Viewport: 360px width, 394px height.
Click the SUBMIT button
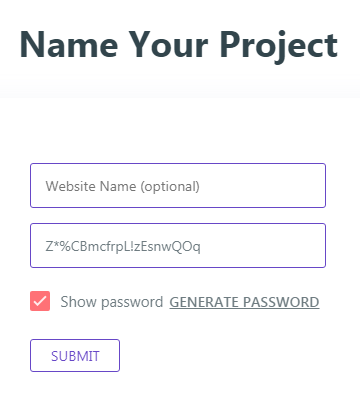[75, 356]
